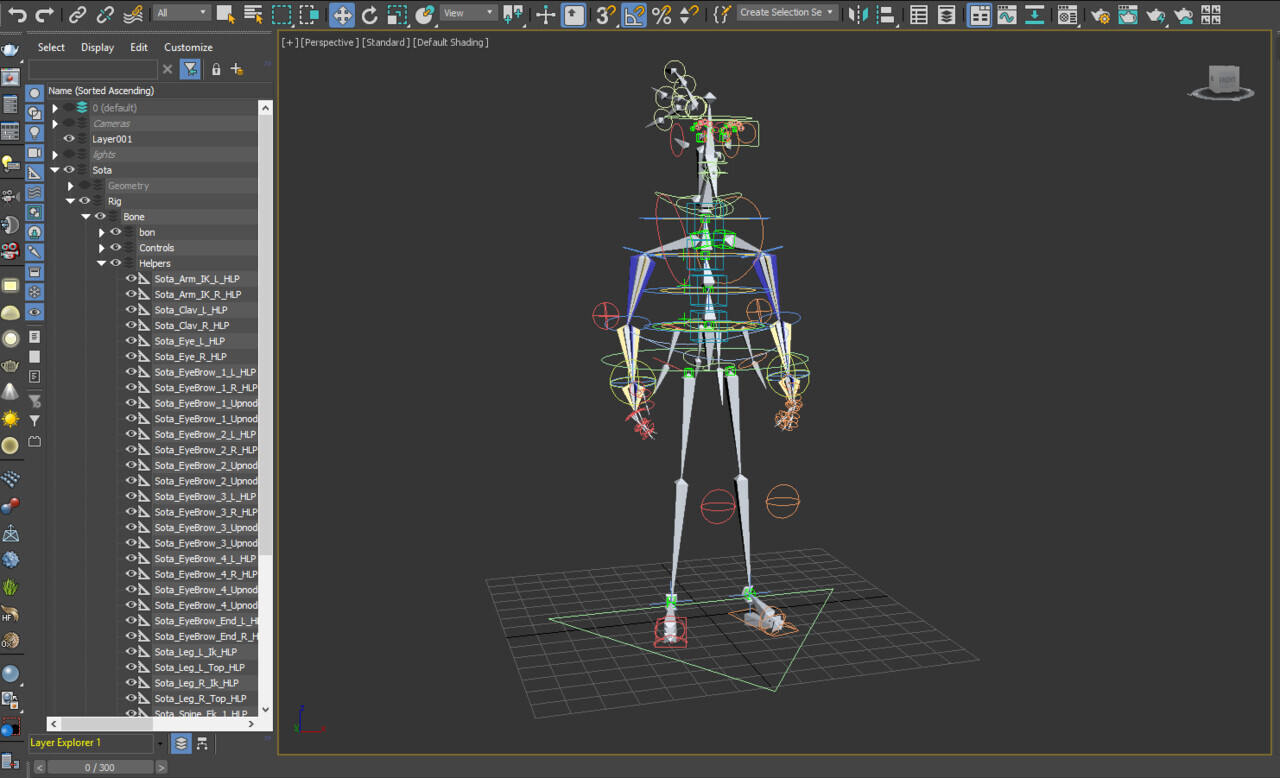Open the Customize menu in Layer Explorer
The height and width of the screenshot is (778, 1280).
point(188,47)
